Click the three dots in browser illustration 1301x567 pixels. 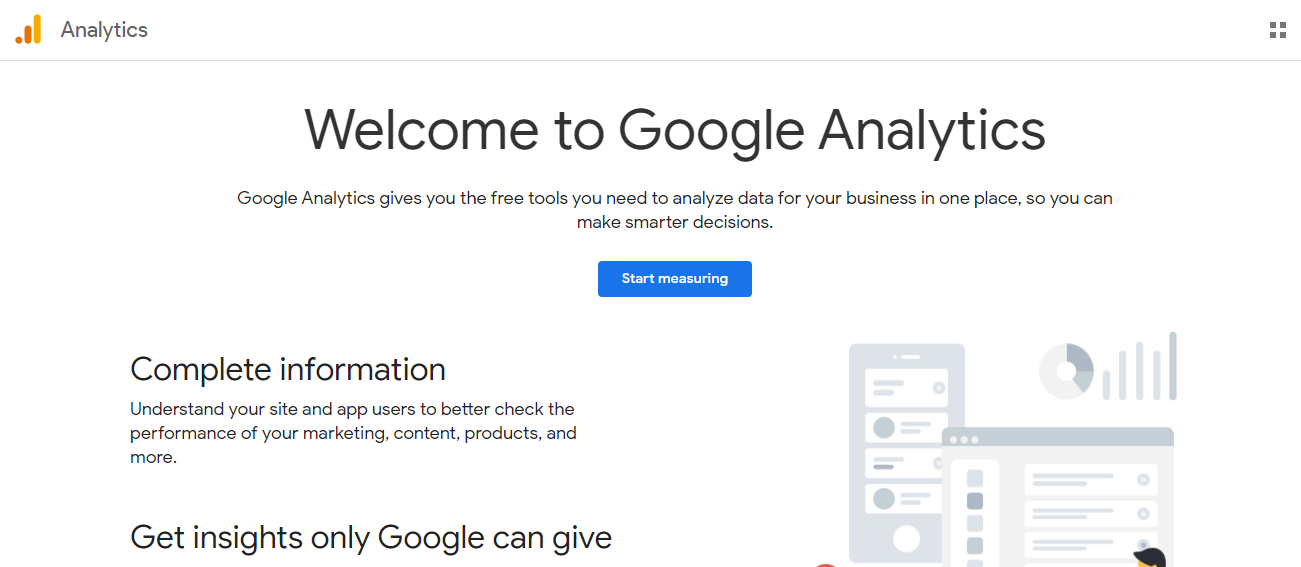[x=964, y=440]
